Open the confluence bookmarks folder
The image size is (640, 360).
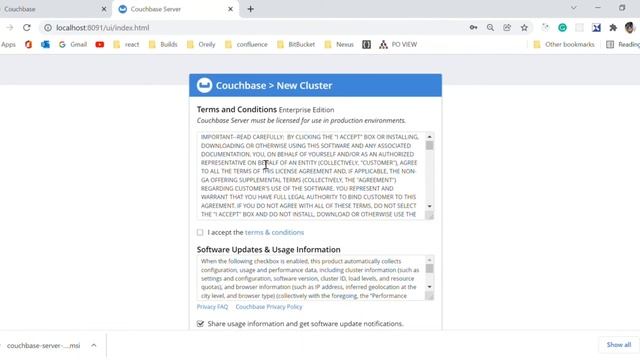(x=246, y=44)
